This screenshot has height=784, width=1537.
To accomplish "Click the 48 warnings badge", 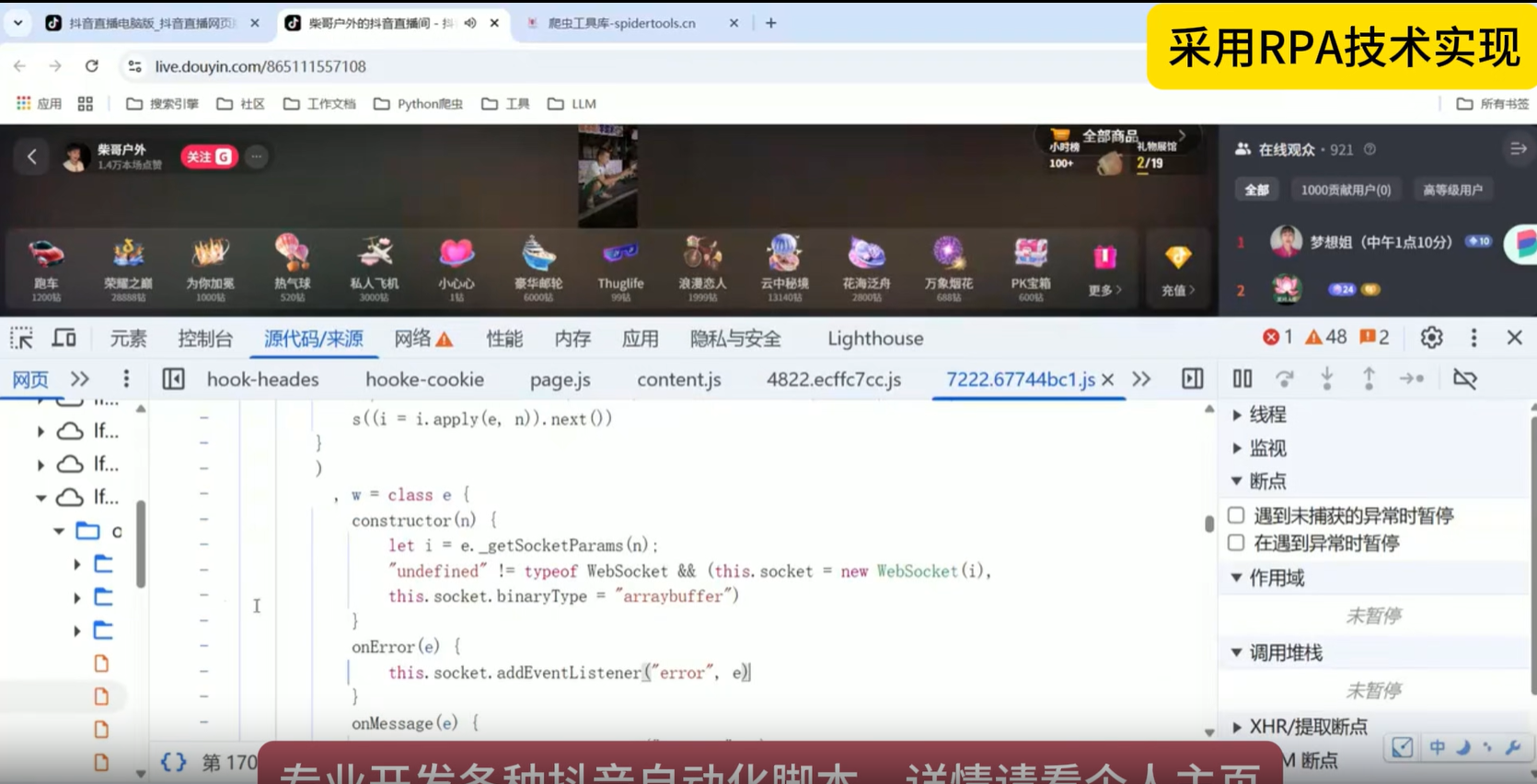I will (x=1326, y=338).
